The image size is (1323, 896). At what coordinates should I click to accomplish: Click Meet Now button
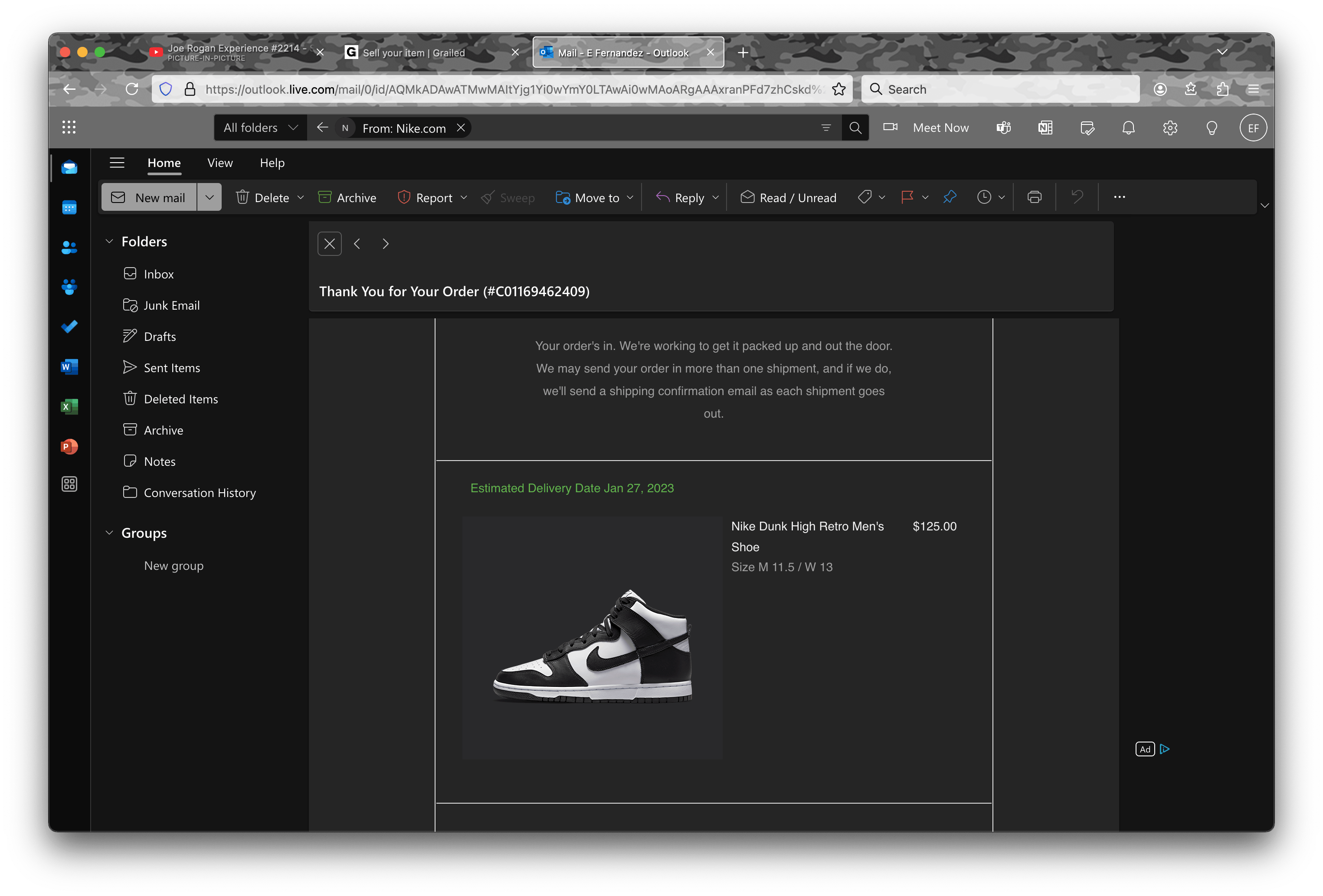pyautogui.click(x=926, y=128)
